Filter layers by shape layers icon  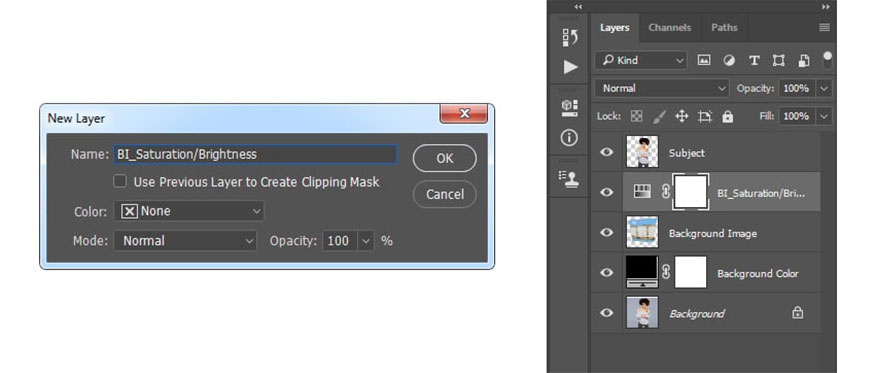coord(778,60)
